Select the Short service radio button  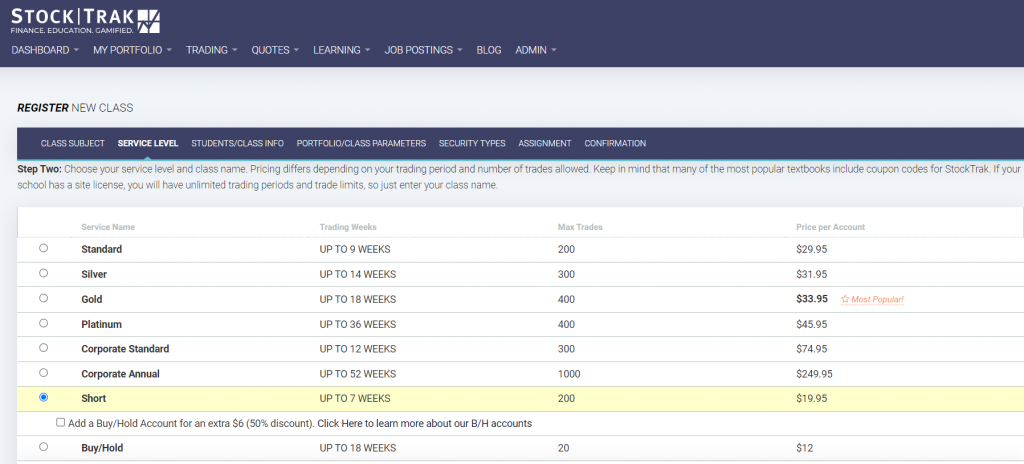(x=44, y=397)
